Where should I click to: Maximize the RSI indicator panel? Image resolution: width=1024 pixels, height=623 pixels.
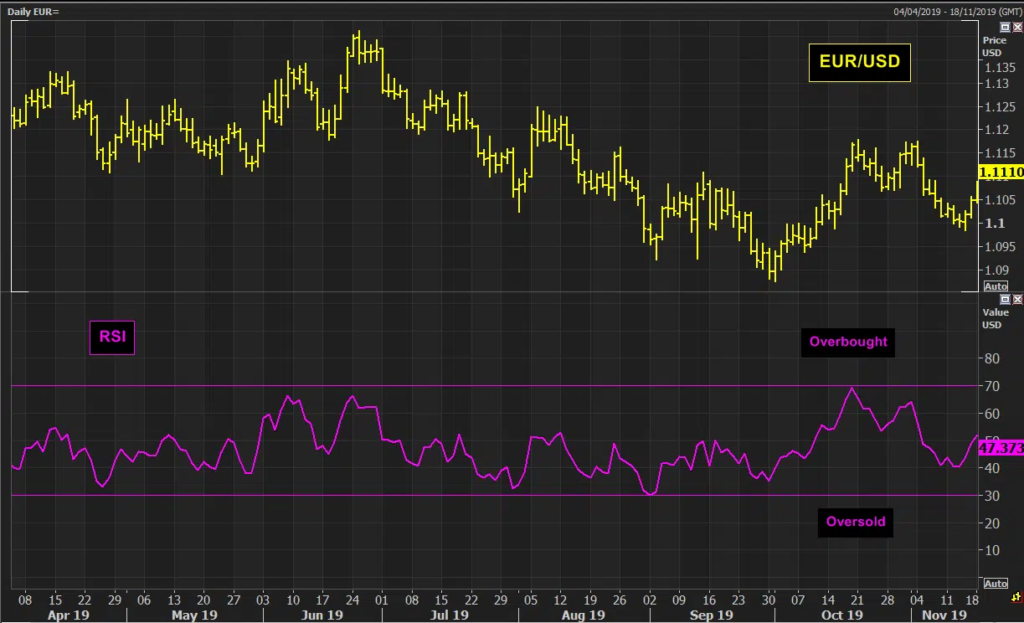click(1004, 299)
